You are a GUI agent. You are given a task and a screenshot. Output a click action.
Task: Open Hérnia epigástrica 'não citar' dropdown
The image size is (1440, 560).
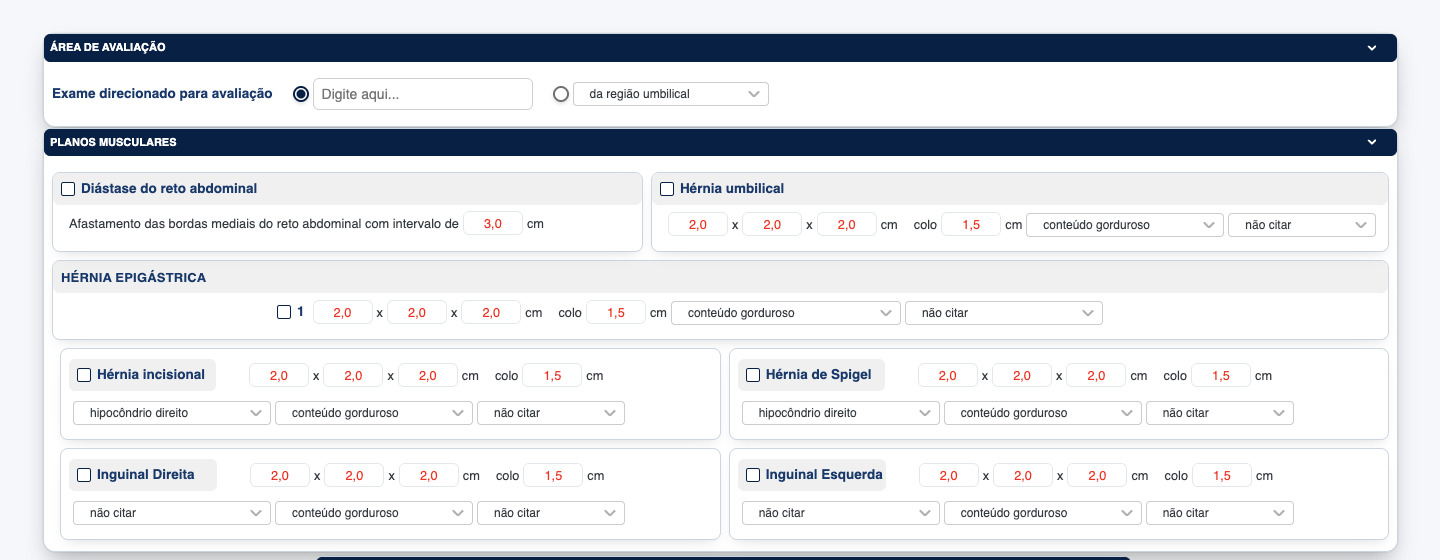point(1003,313)
